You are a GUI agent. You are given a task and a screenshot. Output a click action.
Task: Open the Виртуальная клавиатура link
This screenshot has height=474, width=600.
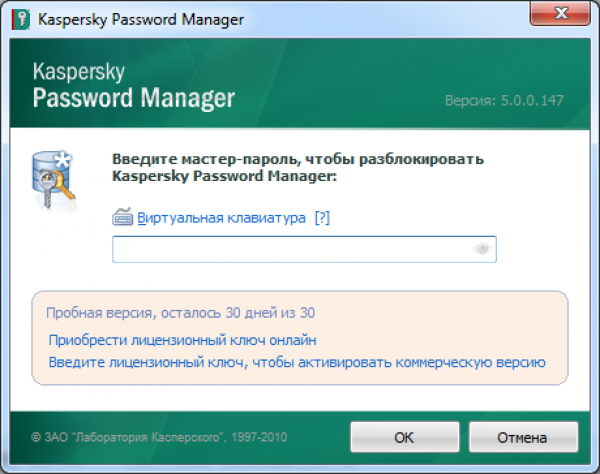pyautogui.click(x=221, y=217)
